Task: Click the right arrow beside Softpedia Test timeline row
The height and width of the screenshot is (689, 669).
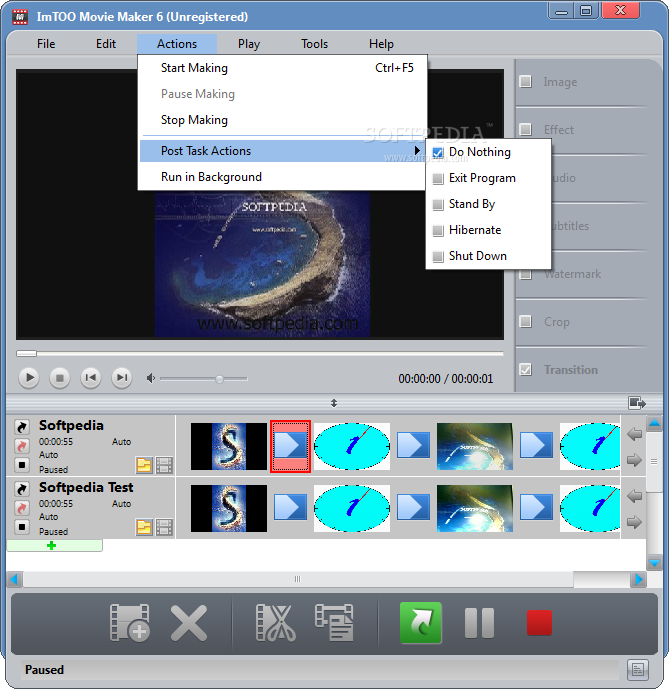Action: [x=634, y=522]
